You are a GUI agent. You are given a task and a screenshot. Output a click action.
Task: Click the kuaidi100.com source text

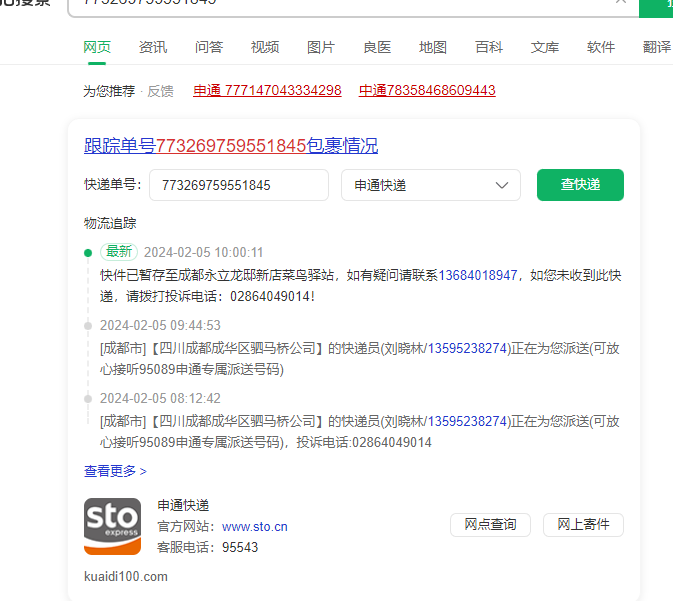pos(126,577)
